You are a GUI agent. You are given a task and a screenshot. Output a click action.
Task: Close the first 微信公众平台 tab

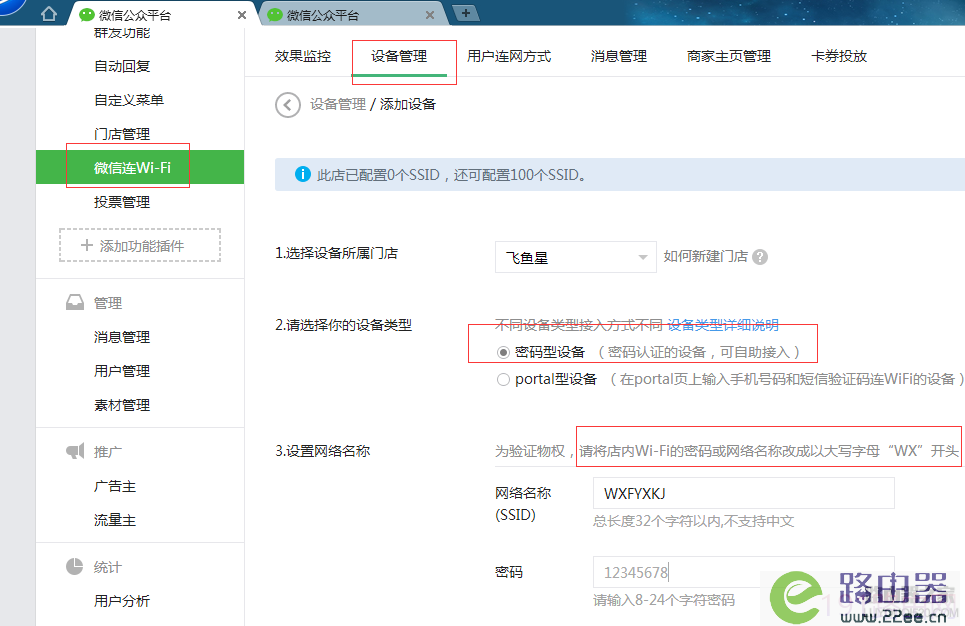[x=242, y=15]
